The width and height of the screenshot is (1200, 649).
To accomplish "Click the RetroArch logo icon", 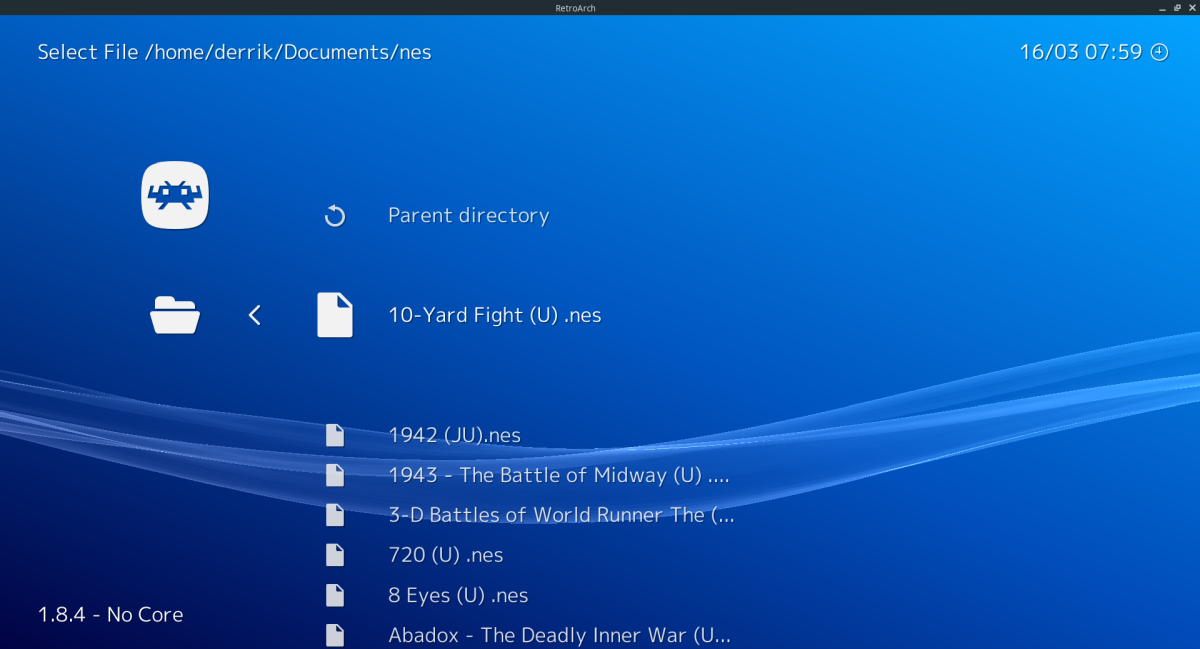I will 175,195.
